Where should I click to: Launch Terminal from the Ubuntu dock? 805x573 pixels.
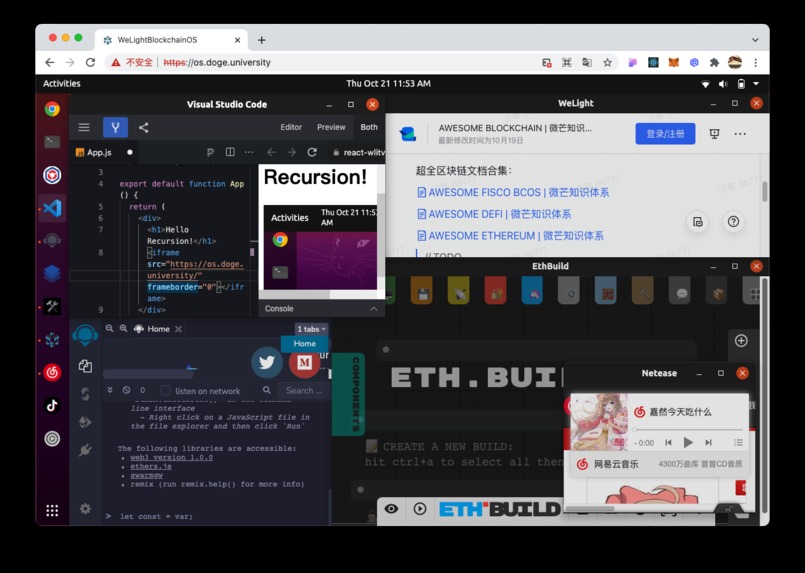tap(52, 142)
